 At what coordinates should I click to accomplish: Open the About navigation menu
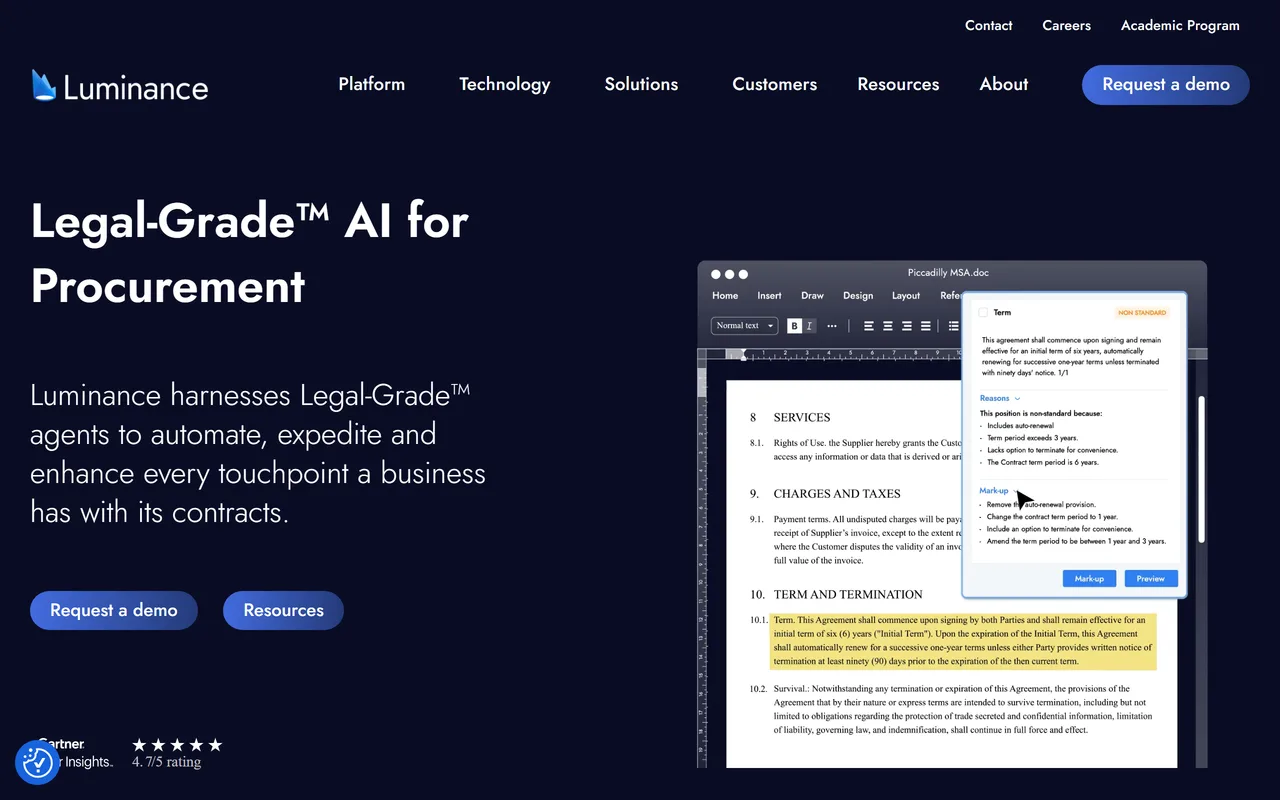click(x=1004, y=84)
